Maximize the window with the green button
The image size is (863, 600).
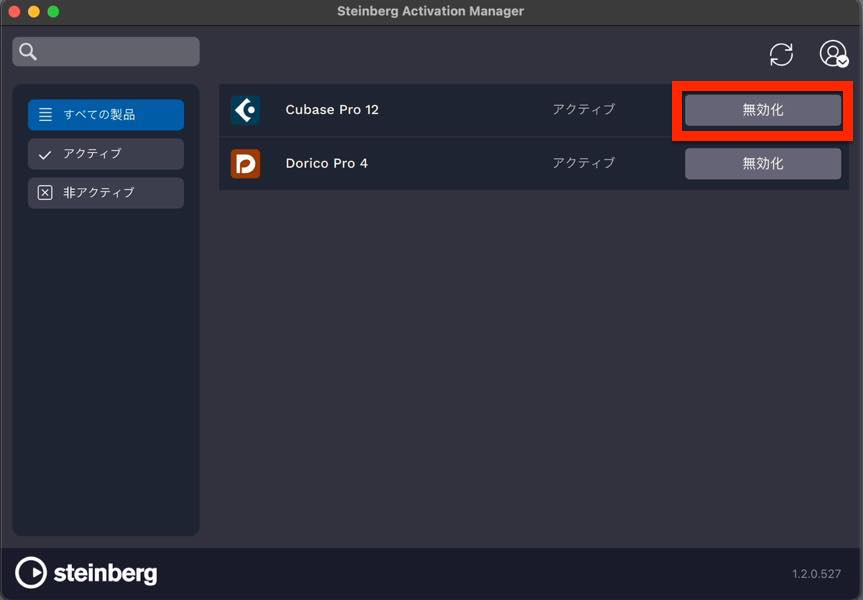point(53,12)
